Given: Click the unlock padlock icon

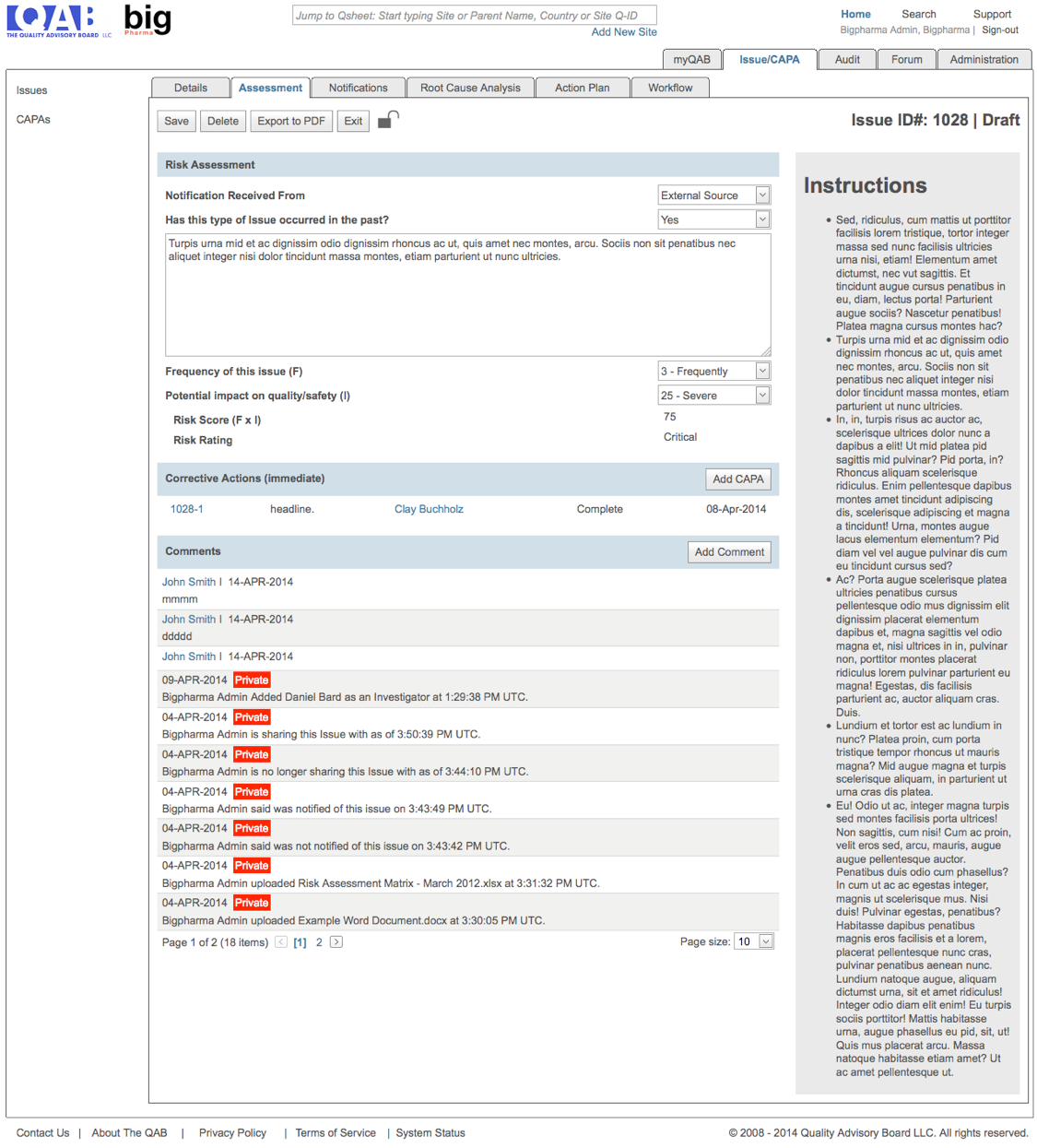Looking at the screenshot, I should coord(388,120).
